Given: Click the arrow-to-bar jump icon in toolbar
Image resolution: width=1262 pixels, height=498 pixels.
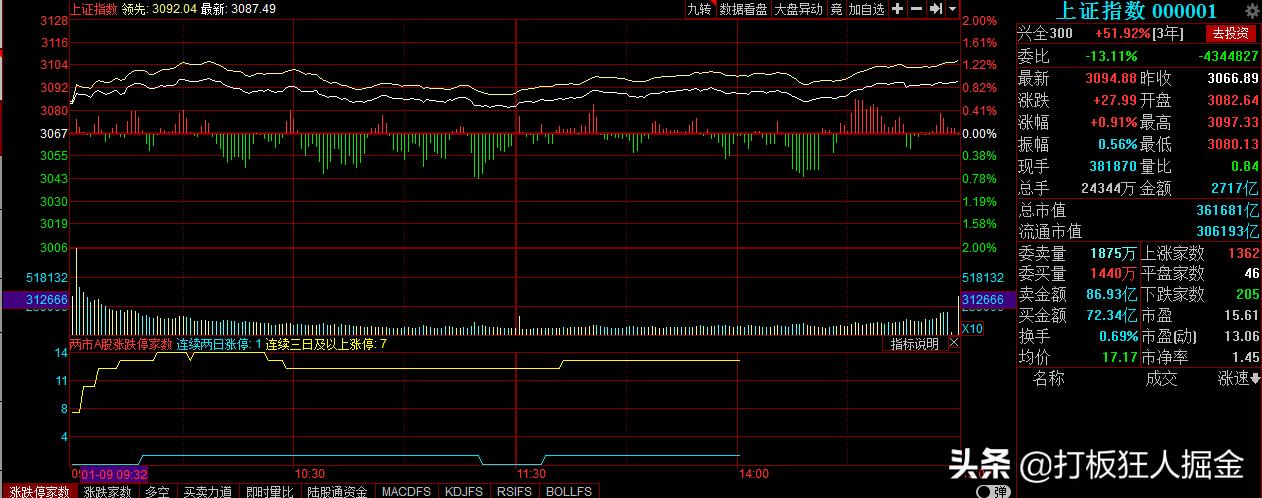Looking at the screenshot, I should (x=936, y=9).
